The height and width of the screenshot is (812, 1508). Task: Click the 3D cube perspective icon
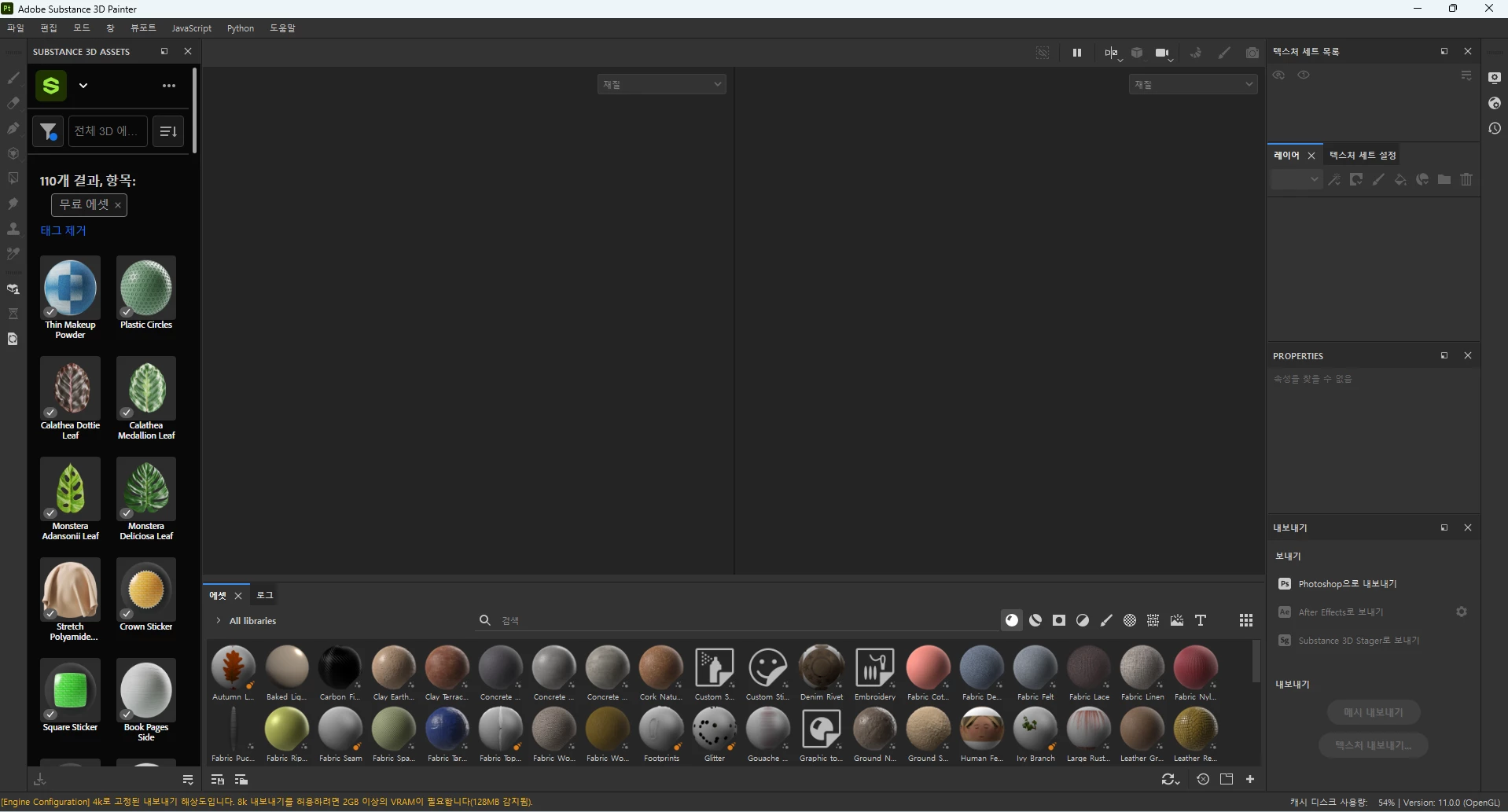click(1137, 53)
